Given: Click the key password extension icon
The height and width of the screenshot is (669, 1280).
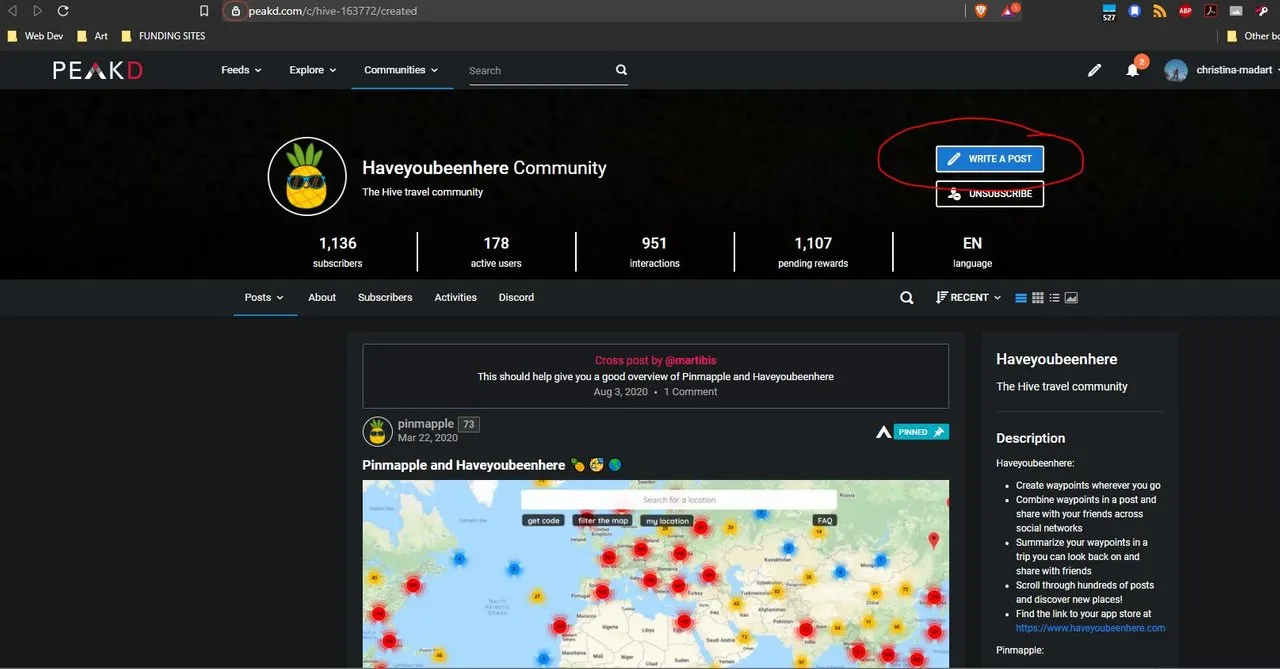Looking at the screenshot, I should pyautogui.click(x=1262, y=11).
